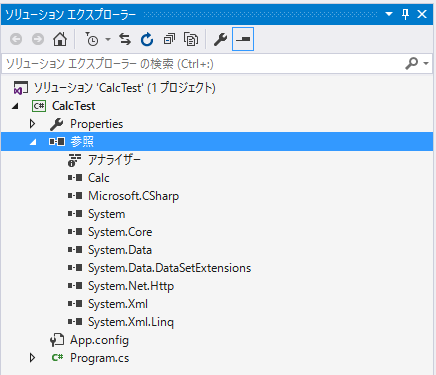Expand the Properties node
This screenshot has height=375, width=436.
pyautogui.click(x=32, y=124)
